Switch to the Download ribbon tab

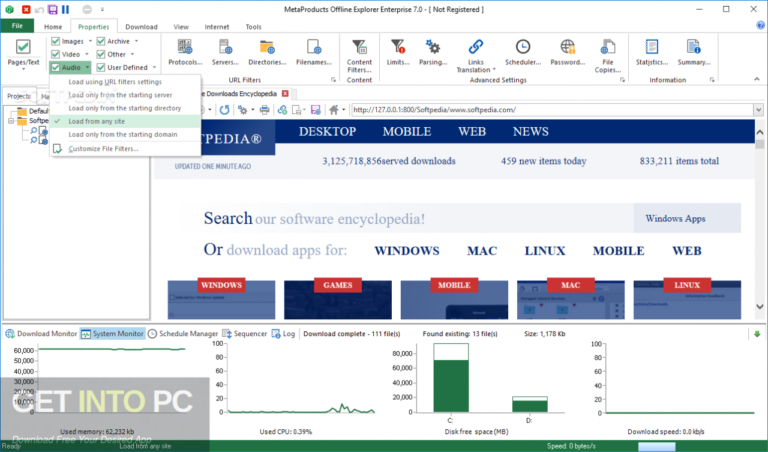click(141, 27)
